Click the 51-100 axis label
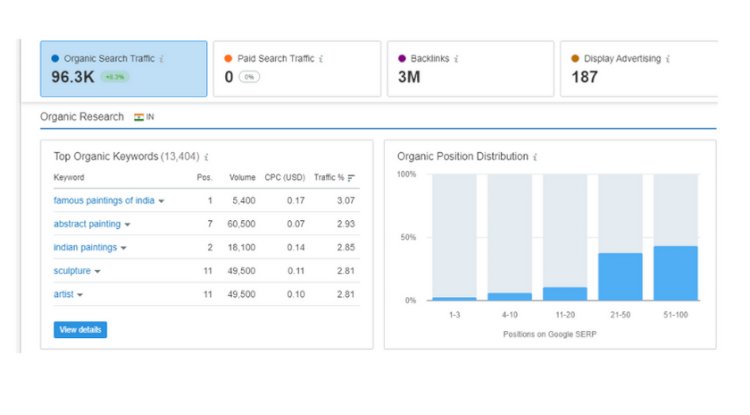 tap(675, 315)
